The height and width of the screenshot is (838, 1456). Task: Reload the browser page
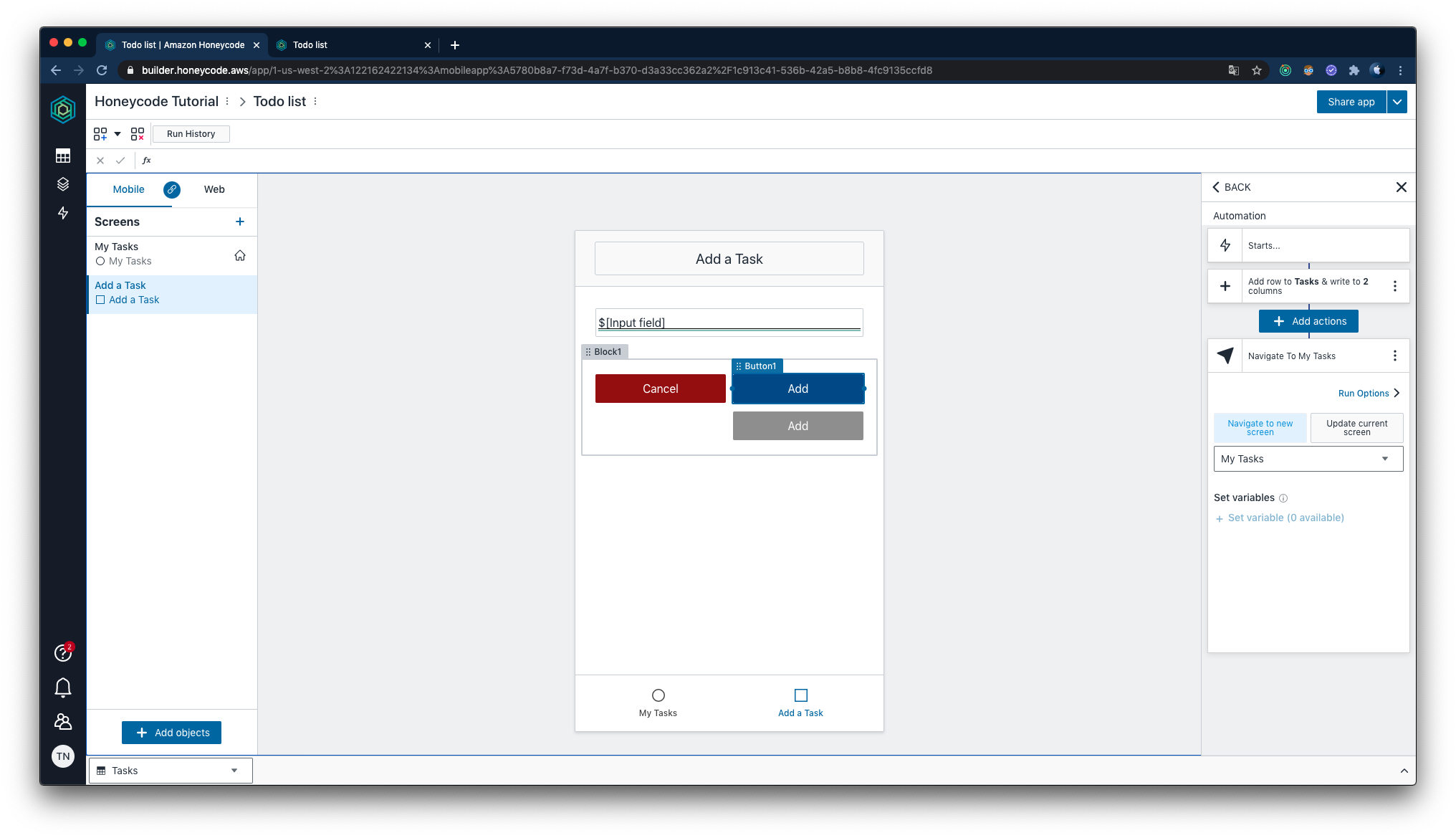click(102, 70)
